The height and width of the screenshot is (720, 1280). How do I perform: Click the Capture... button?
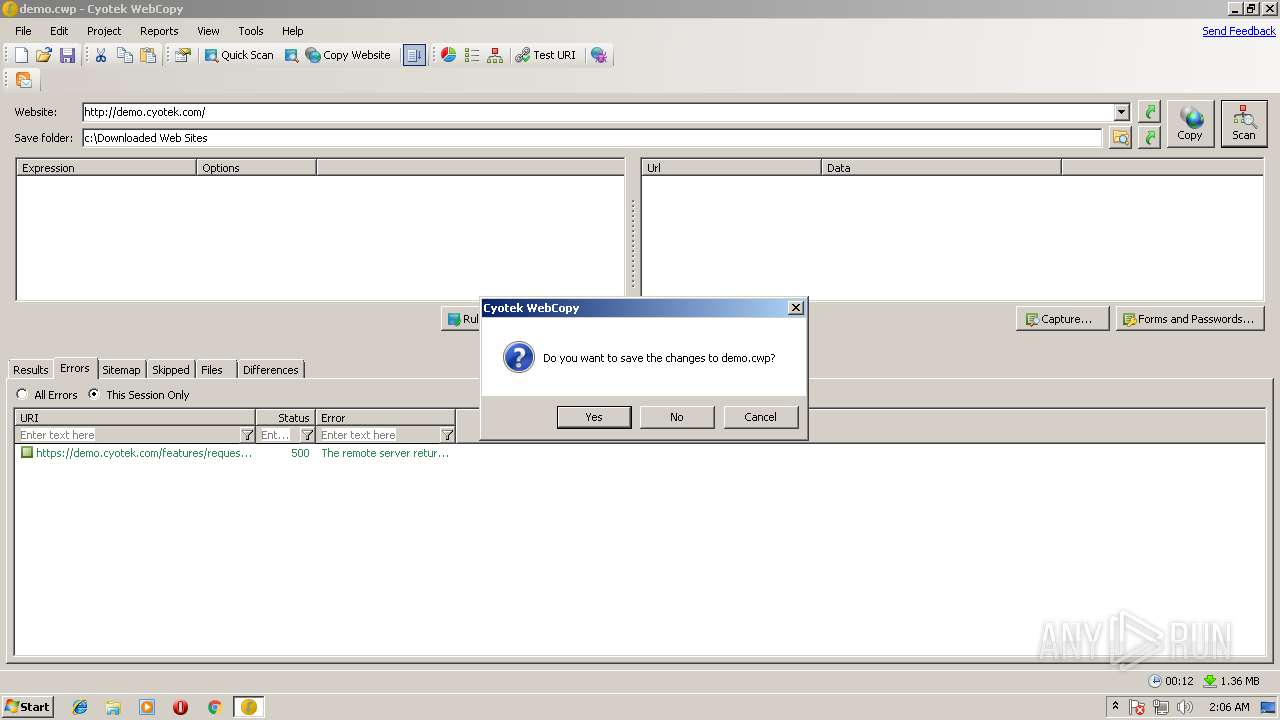coord(1062,319)
